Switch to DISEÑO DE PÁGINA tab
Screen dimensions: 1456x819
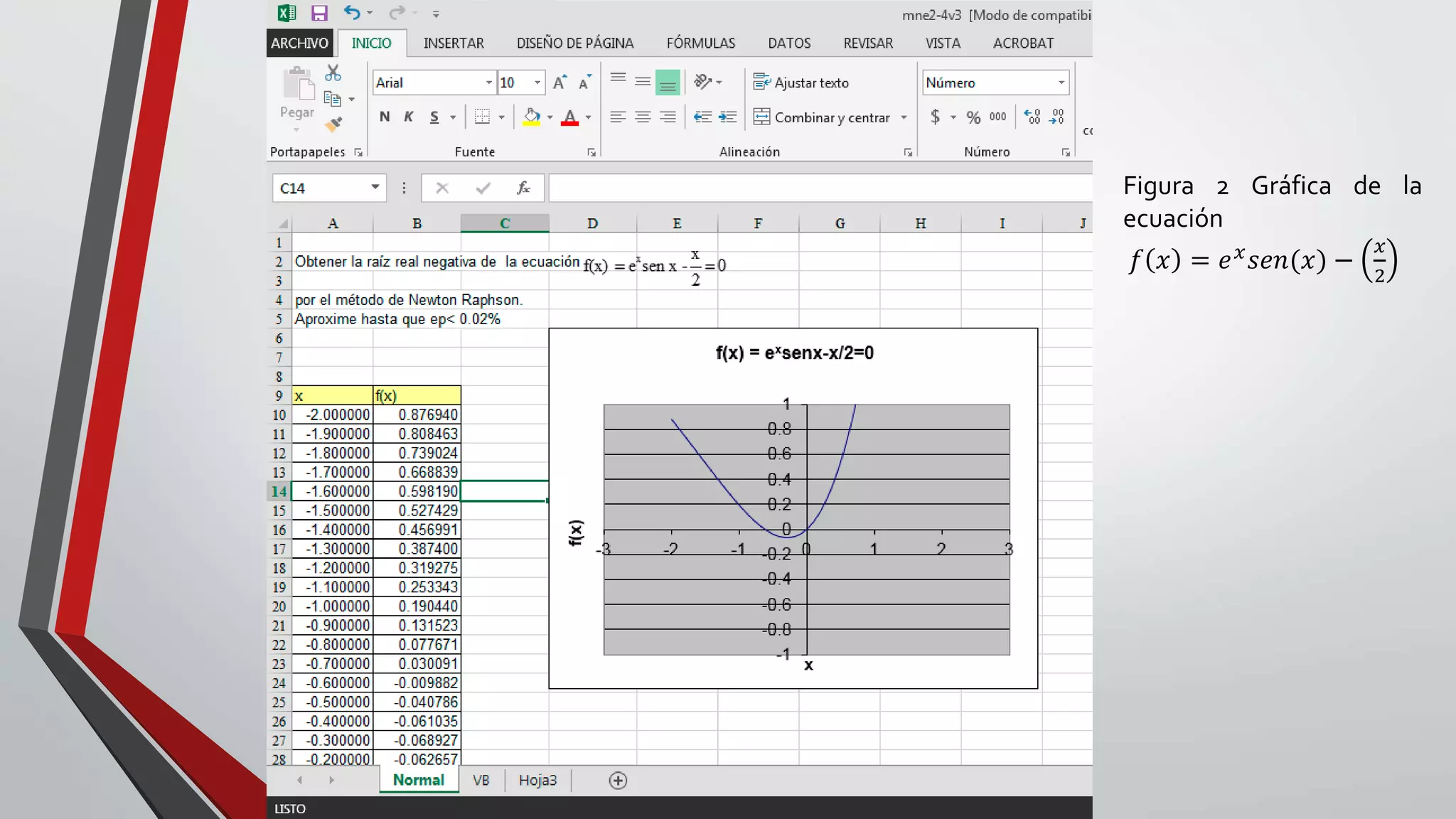[575, 43]
